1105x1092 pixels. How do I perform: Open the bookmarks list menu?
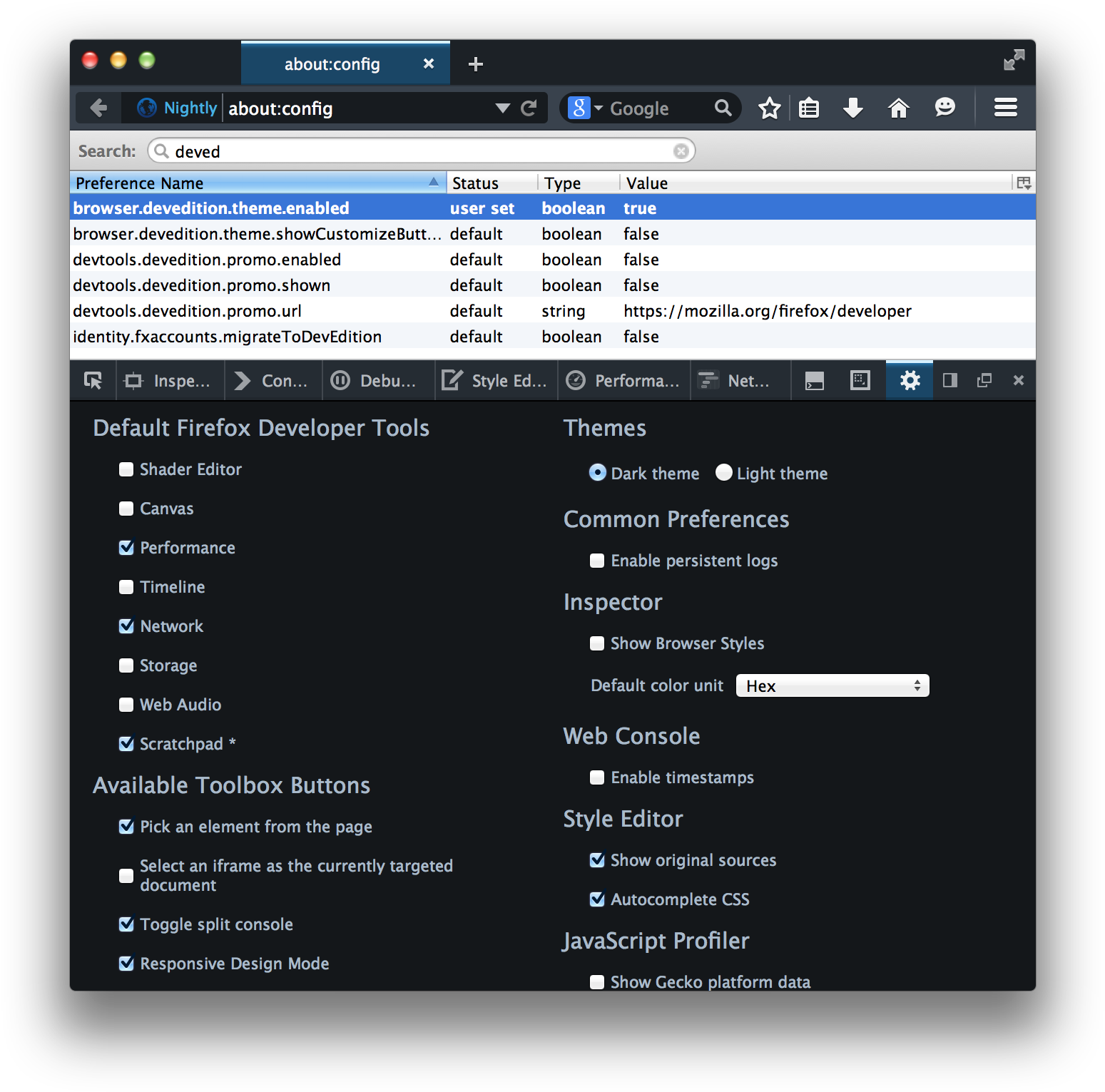[x=809, y=108]
